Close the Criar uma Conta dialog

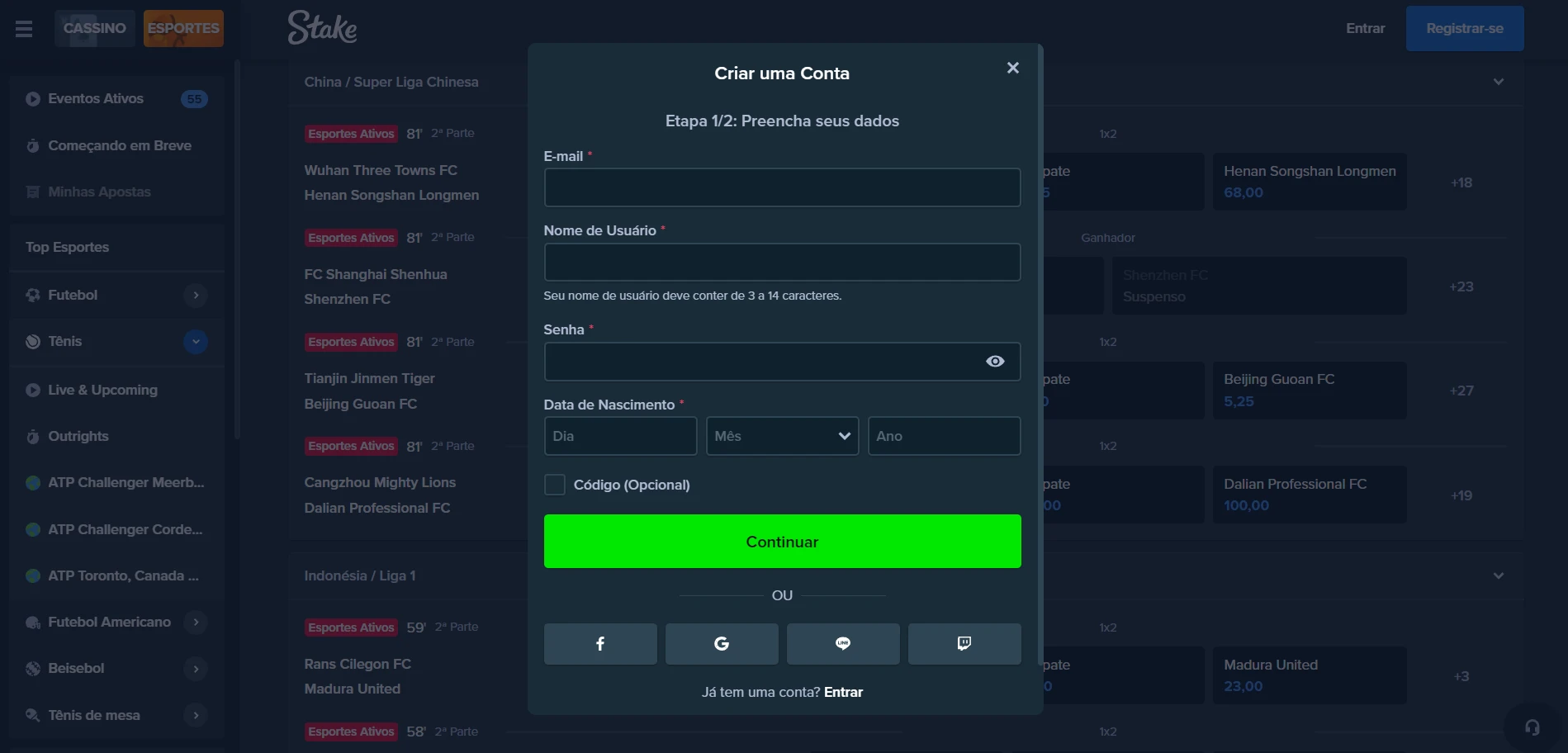pyautogui.click(x=1013, y=68)
